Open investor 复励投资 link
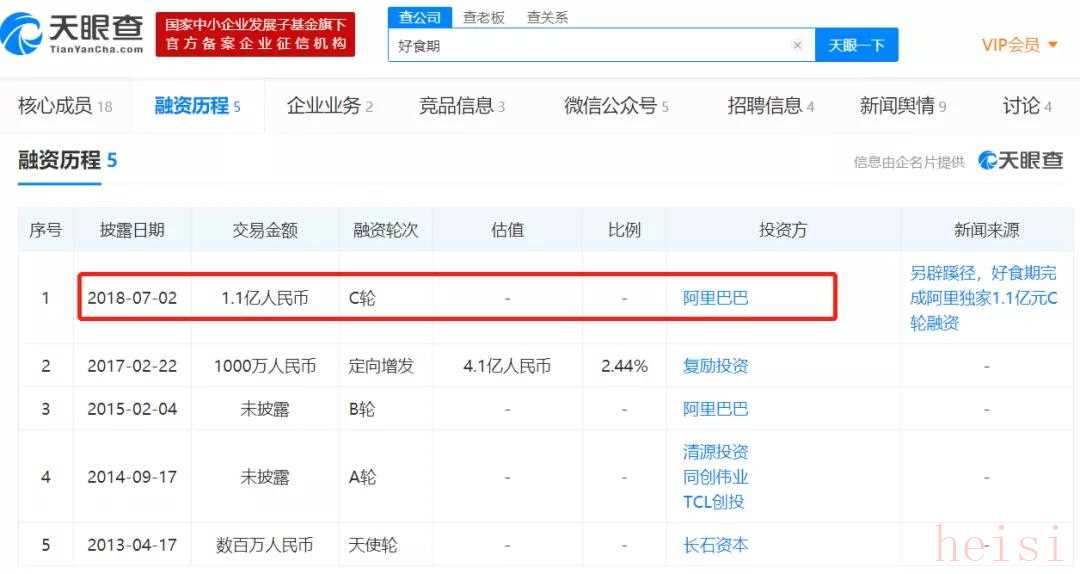Screen dimensions: 1080x574 pyautogui.click(x=715, y=366)
